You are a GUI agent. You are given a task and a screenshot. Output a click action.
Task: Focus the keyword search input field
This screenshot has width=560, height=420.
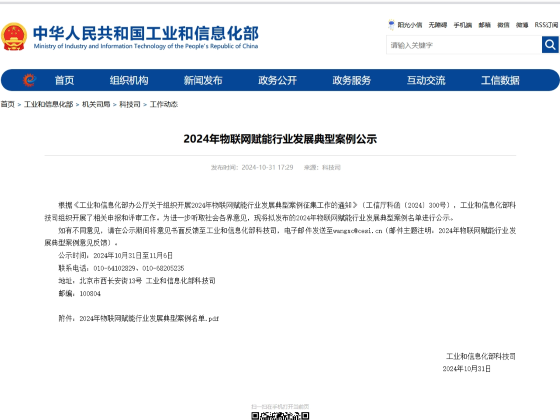click(464, 45)
